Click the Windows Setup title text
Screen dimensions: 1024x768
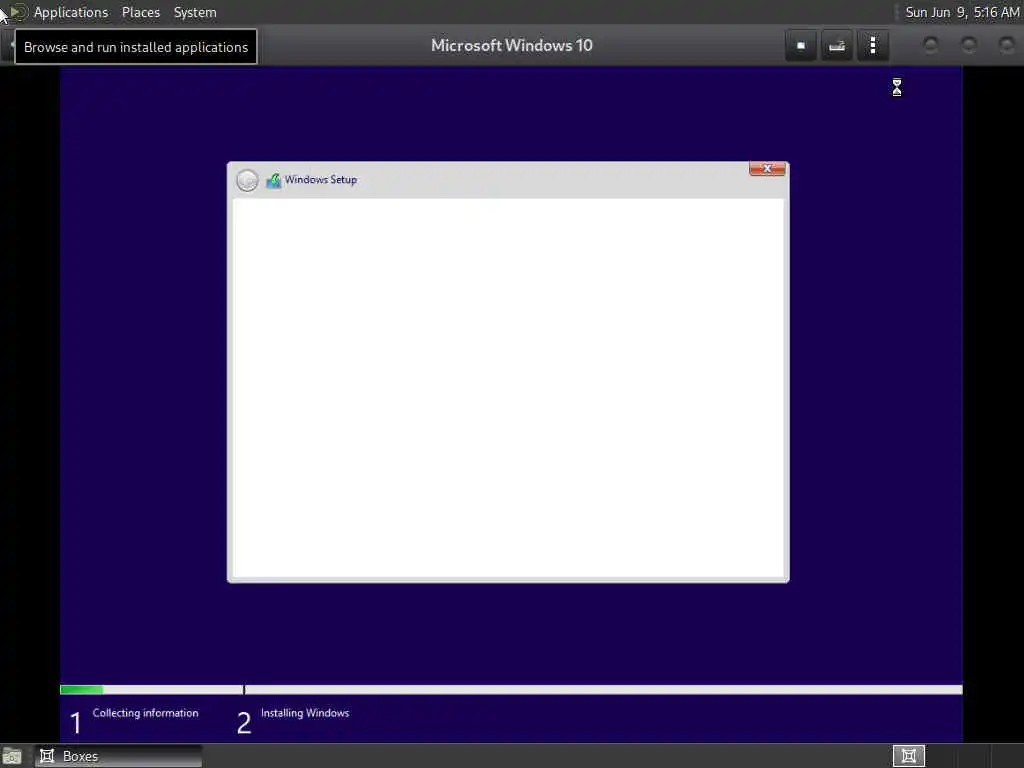(321, 180)
